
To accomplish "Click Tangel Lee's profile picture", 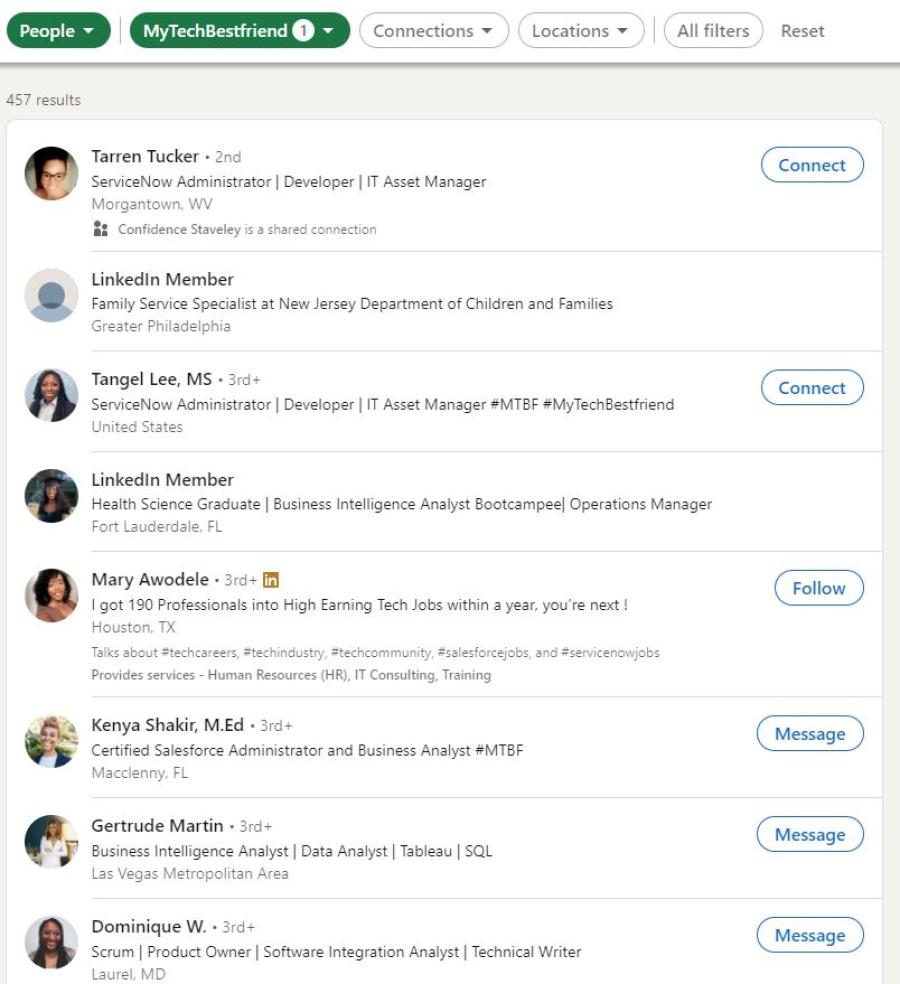I will [51, 396].
